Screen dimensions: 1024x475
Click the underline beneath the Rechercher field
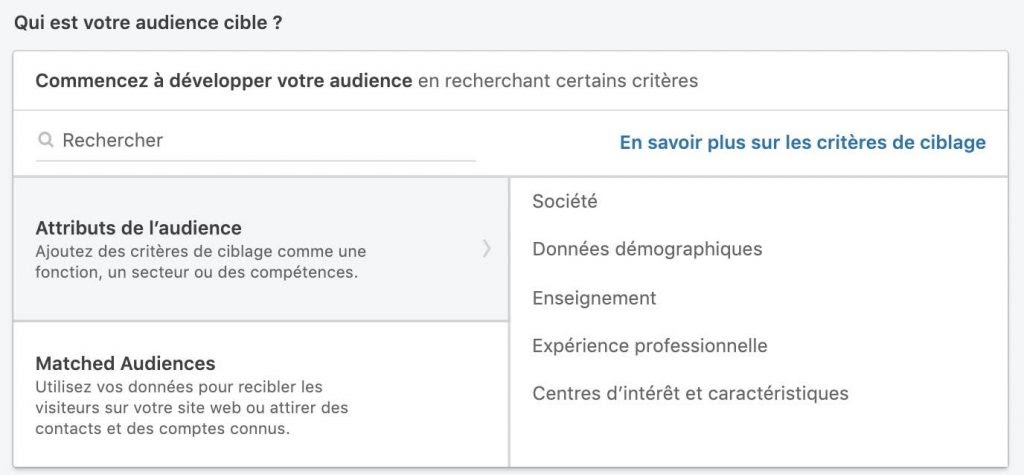click(x=255, y=160)
